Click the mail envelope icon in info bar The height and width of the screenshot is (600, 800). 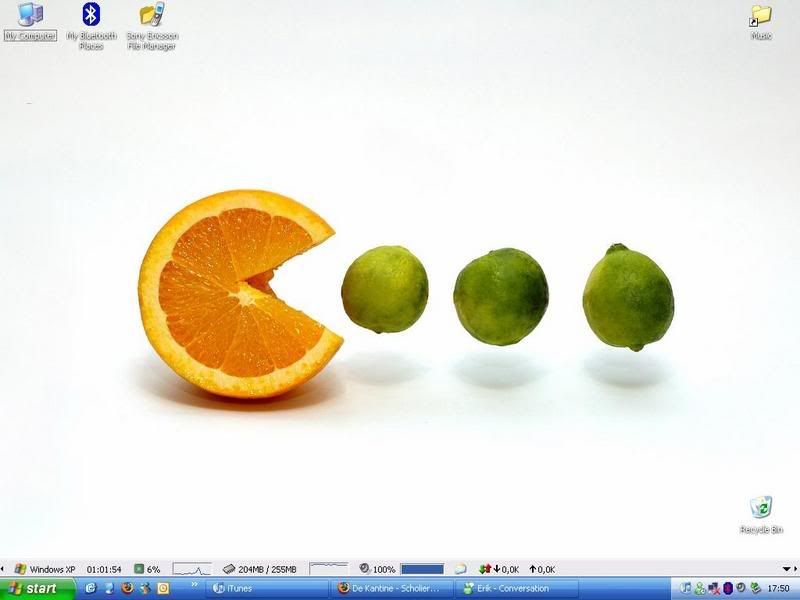click(460, 568)
